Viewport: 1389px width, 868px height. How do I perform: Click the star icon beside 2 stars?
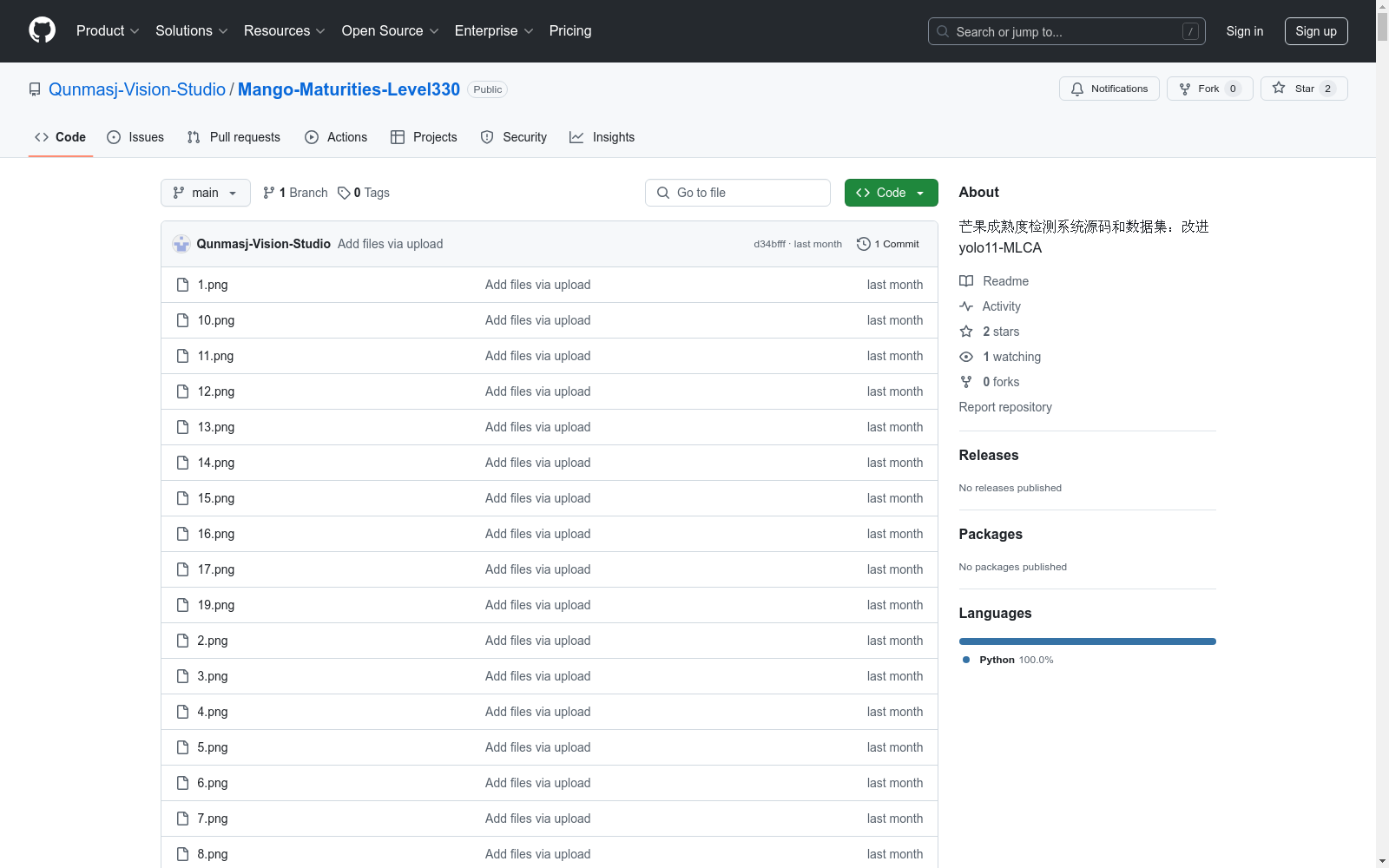966,332
